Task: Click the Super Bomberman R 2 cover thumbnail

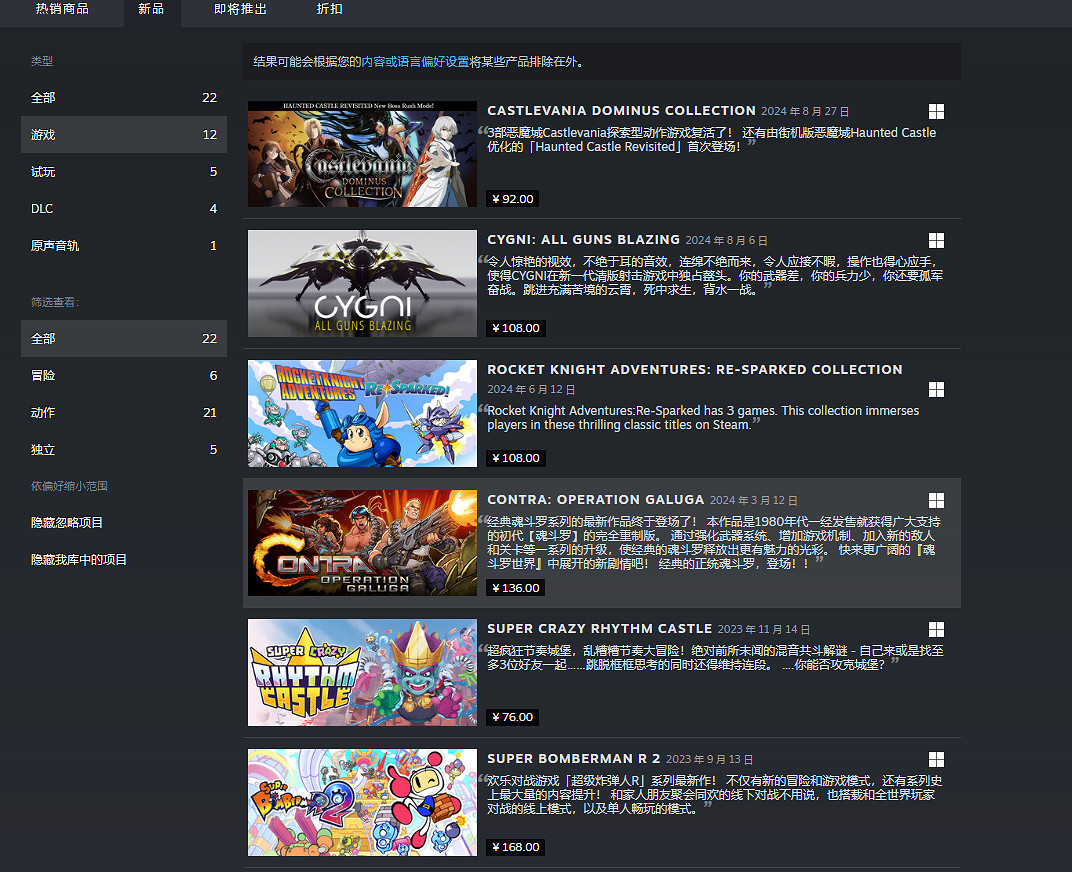Action: pos(362,802)
